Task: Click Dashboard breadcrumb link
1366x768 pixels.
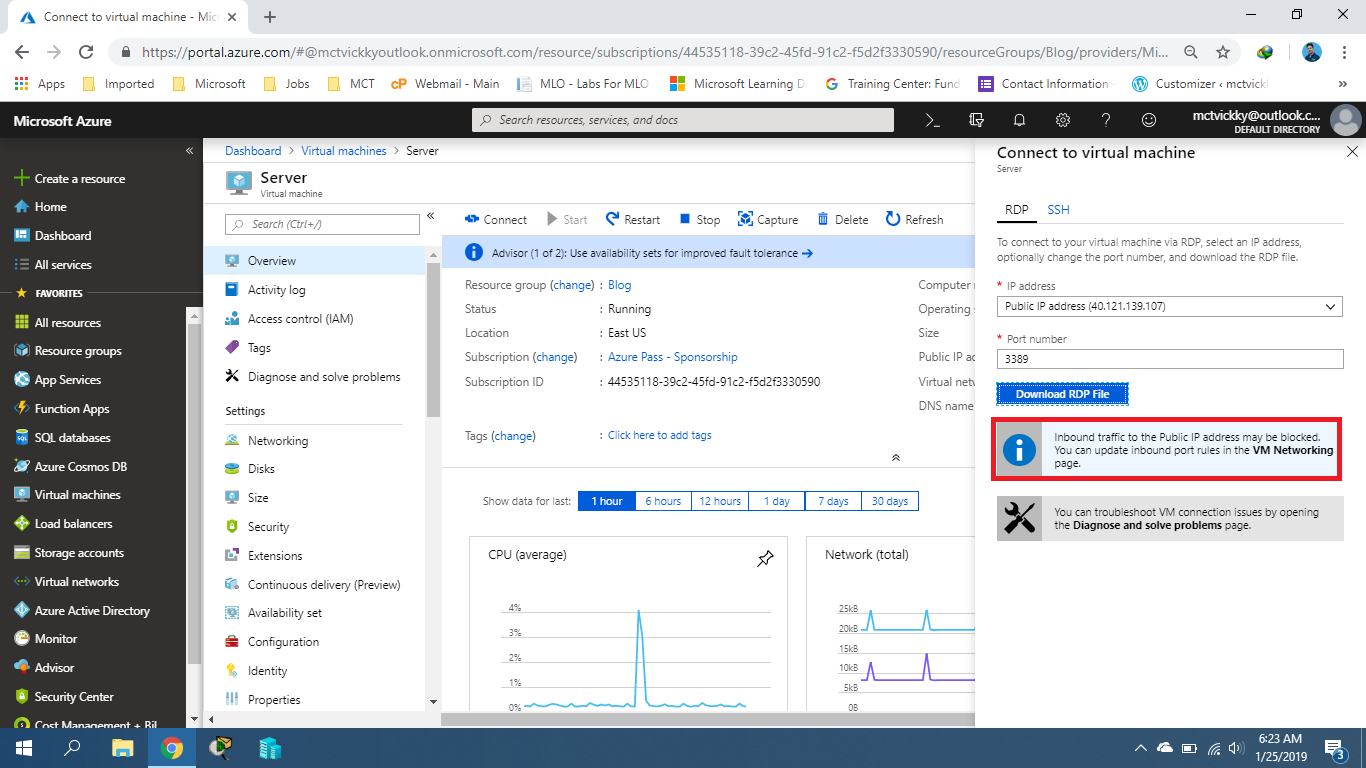Action: click(x=253, y=151)
